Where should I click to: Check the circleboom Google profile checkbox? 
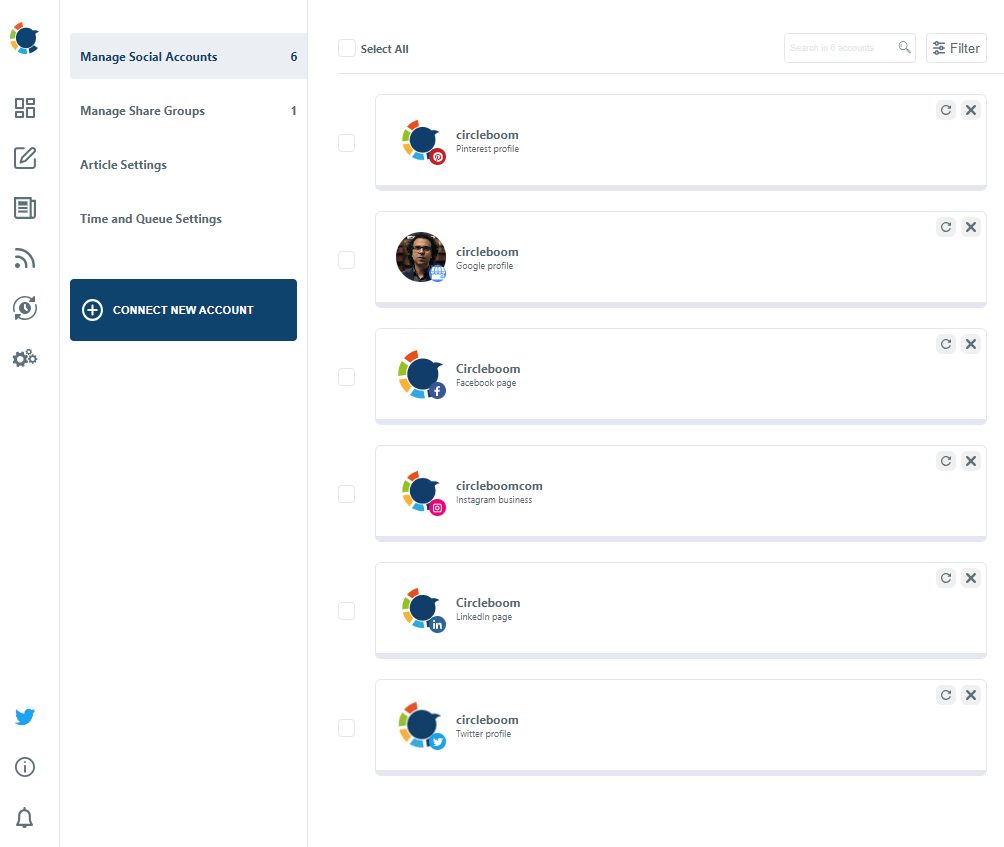[x=346, y=260]
